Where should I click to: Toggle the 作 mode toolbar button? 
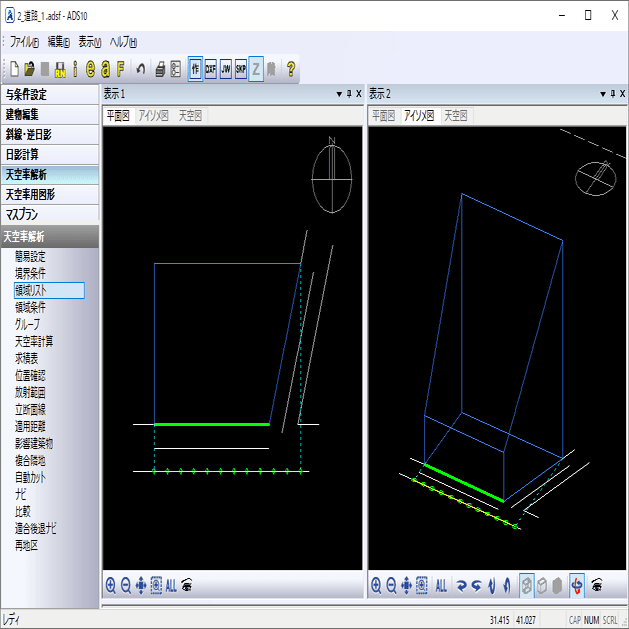(x=195, y=69)
